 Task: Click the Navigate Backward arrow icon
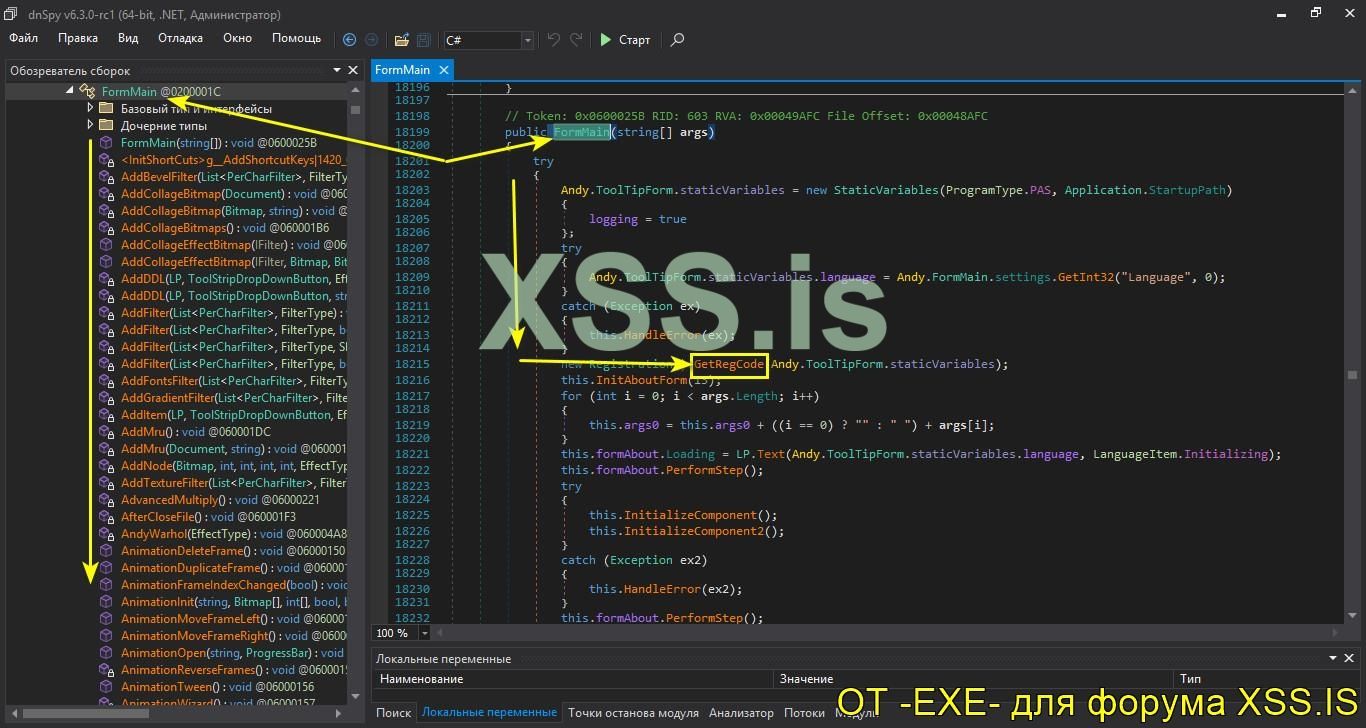click(x=349, y=40)
